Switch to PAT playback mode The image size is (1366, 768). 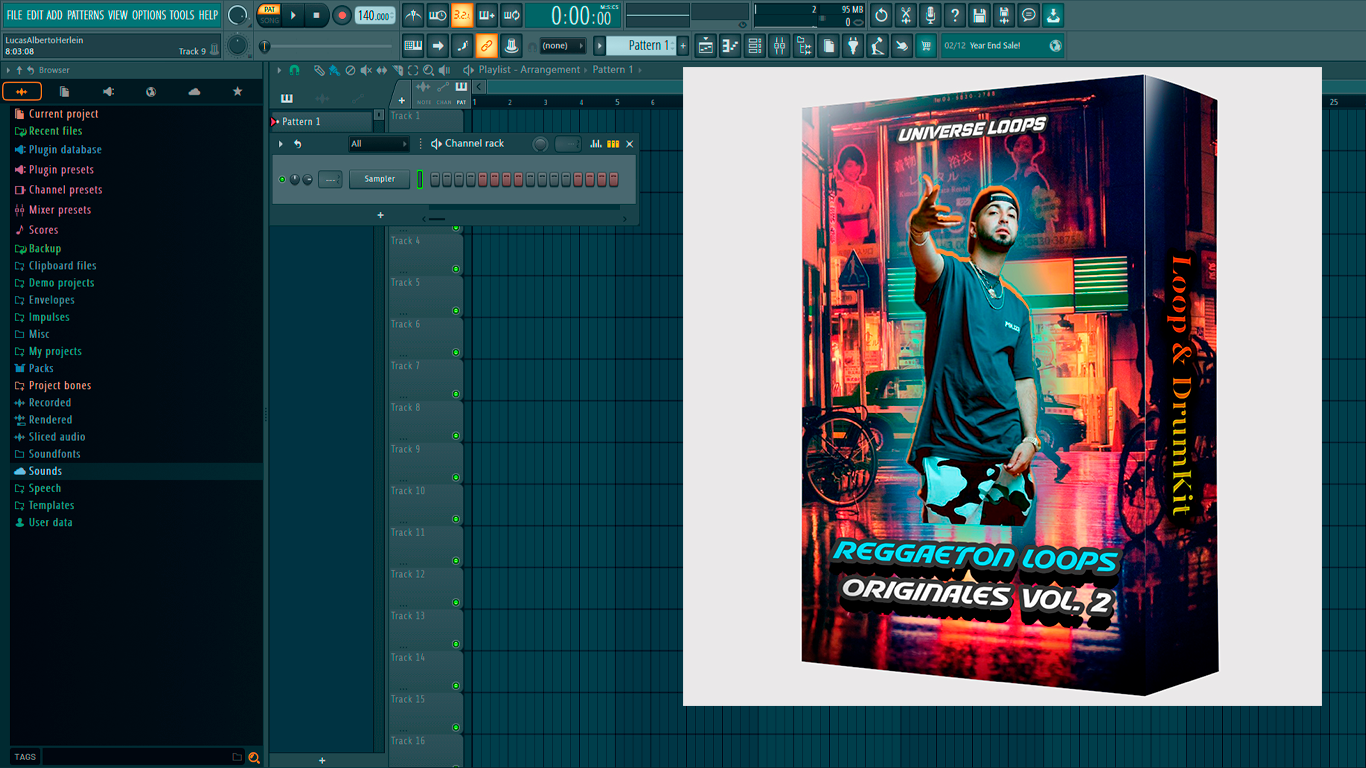269,10
